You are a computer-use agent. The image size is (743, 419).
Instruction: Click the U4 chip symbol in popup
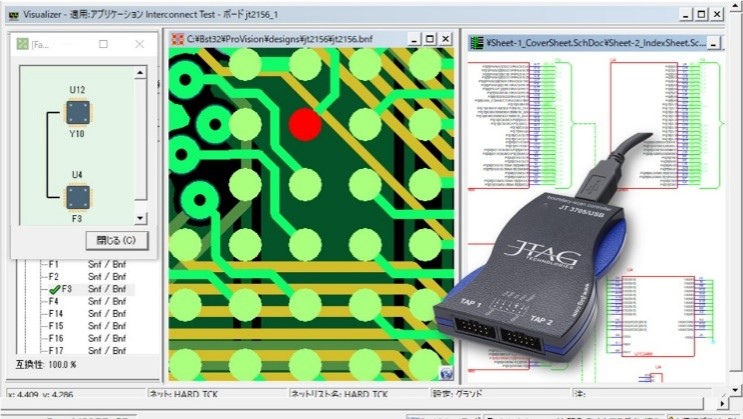78,196
